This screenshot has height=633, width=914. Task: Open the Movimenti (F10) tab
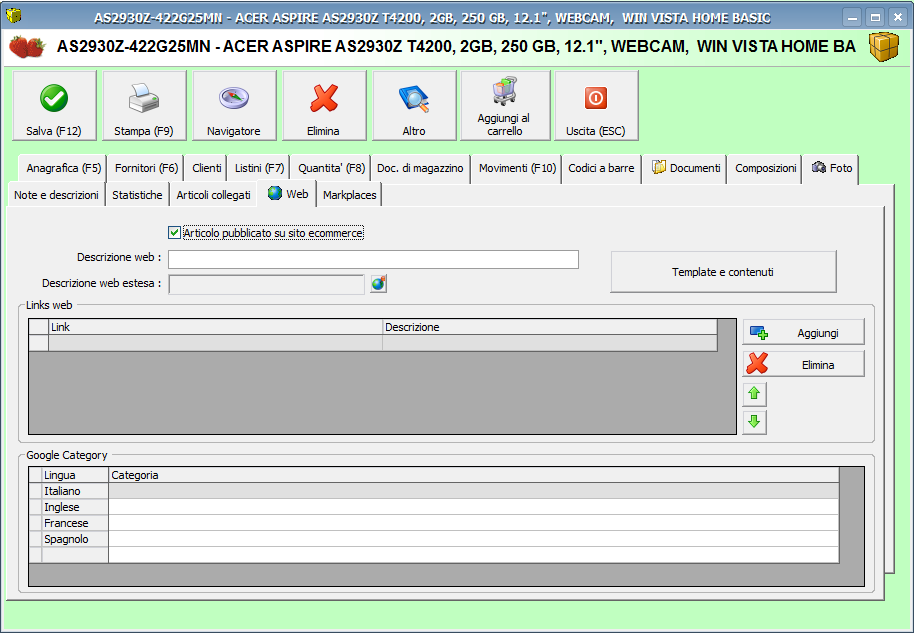[517, 168]
